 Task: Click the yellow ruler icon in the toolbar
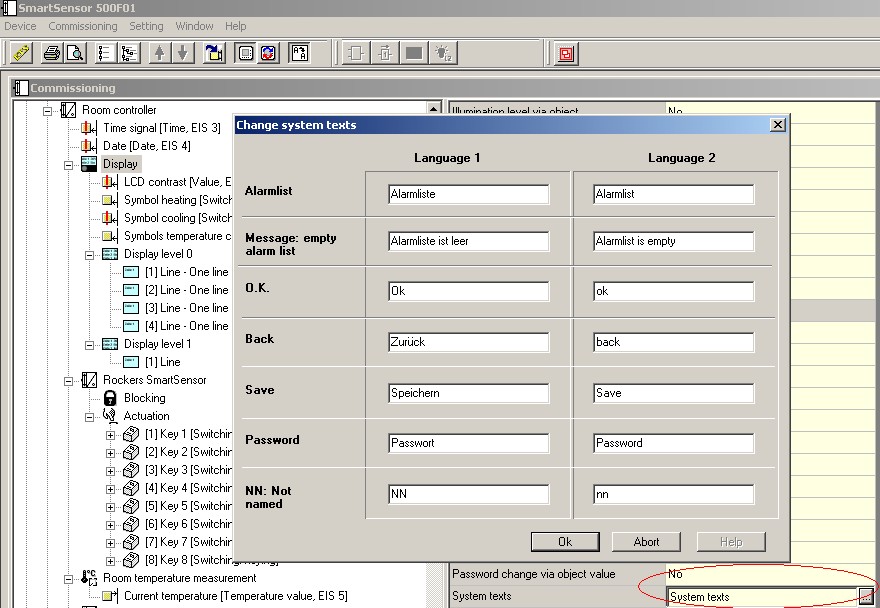tap(21, 53)
